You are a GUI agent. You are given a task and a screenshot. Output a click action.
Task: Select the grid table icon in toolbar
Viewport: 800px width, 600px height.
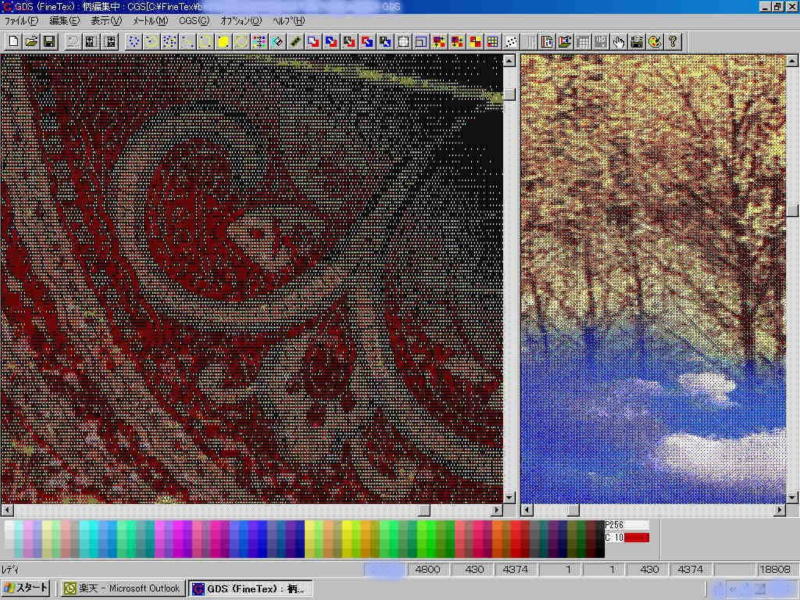click(492, 42)
